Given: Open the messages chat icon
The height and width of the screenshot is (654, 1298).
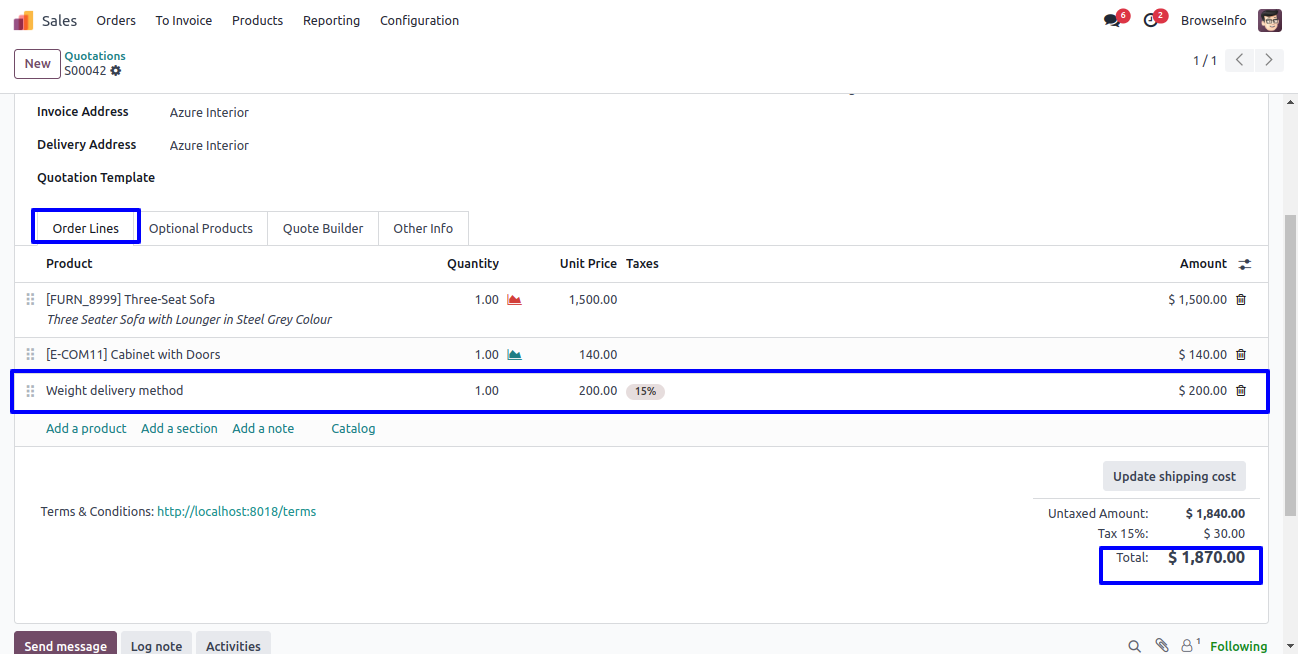Looking at the screenshot, I should click(1112, 21).
